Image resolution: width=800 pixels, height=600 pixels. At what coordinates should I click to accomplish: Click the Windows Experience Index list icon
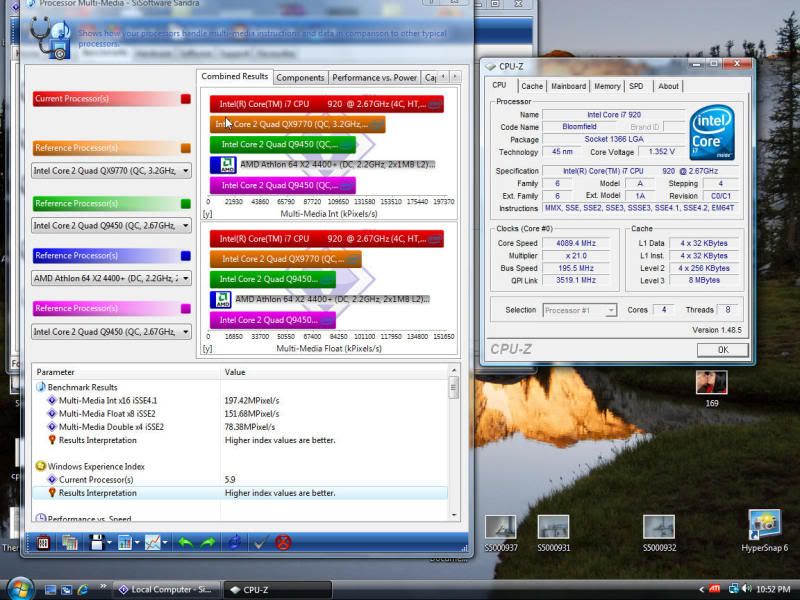tap(41, 466)
